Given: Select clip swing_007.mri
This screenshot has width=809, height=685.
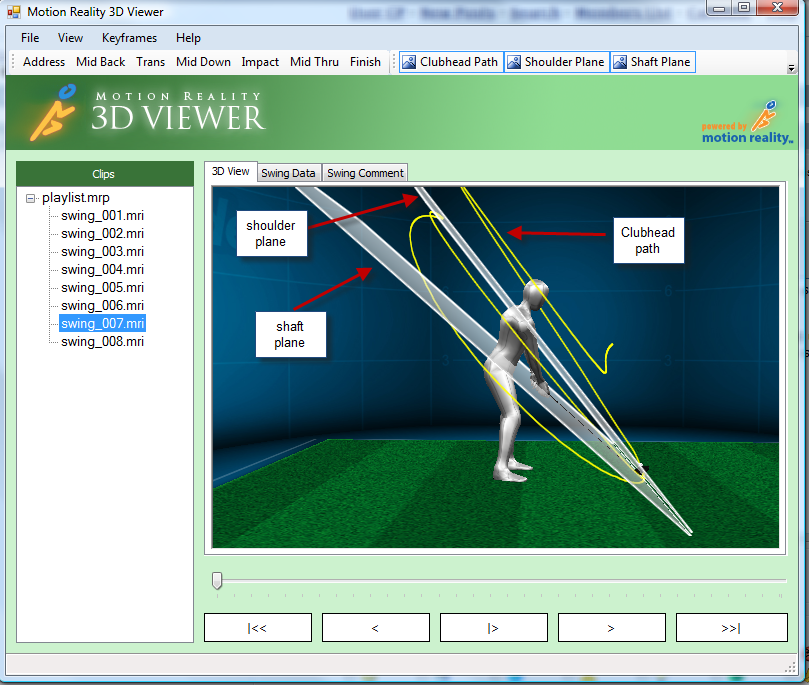Looking at the screenshot, I should (x=102, y=323).
